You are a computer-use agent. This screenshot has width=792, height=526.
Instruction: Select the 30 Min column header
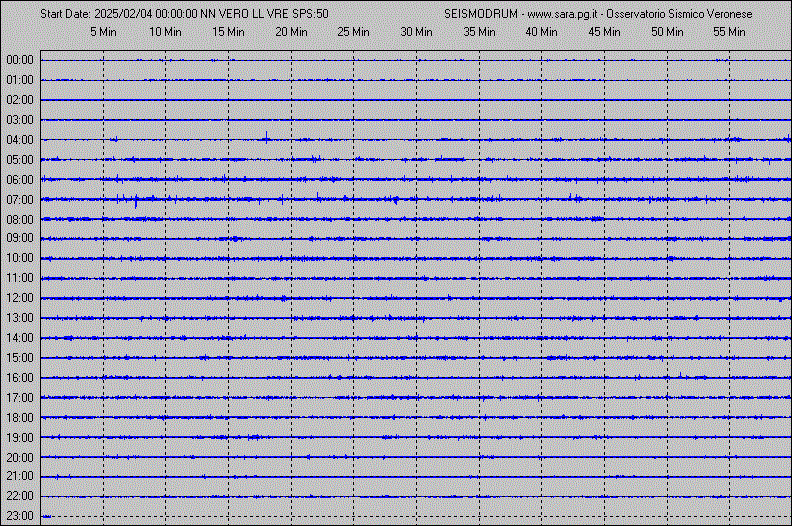point(417,32)
